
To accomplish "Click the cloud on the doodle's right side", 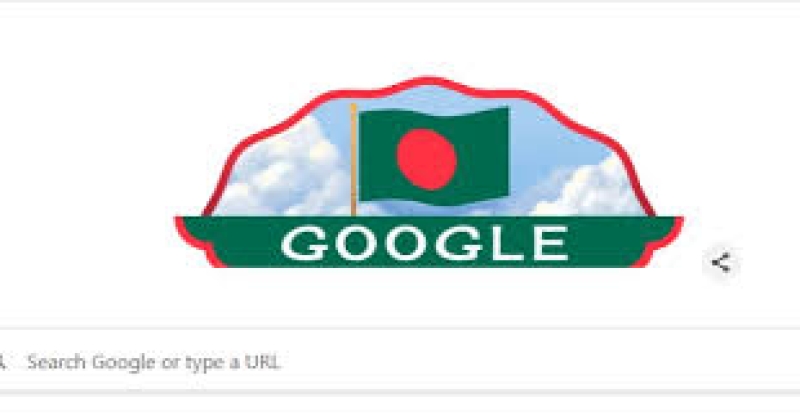I will pyautogui.click(x=587, y=190).
